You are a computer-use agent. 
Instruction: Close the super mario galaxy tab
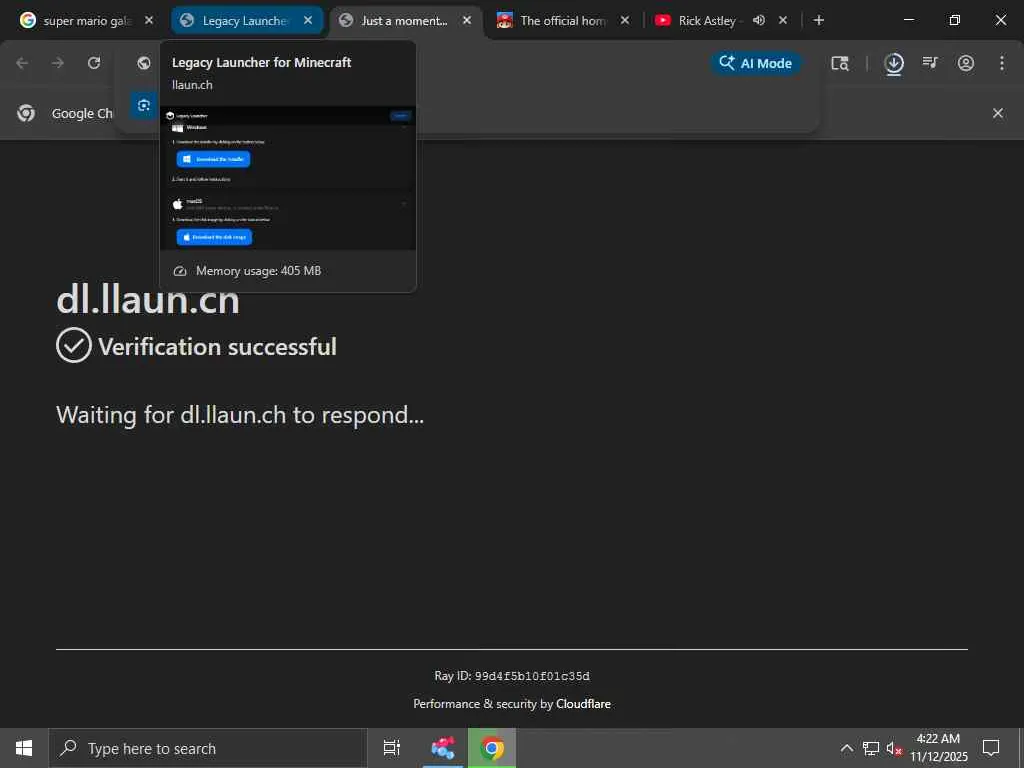click(x=149, y=20)
